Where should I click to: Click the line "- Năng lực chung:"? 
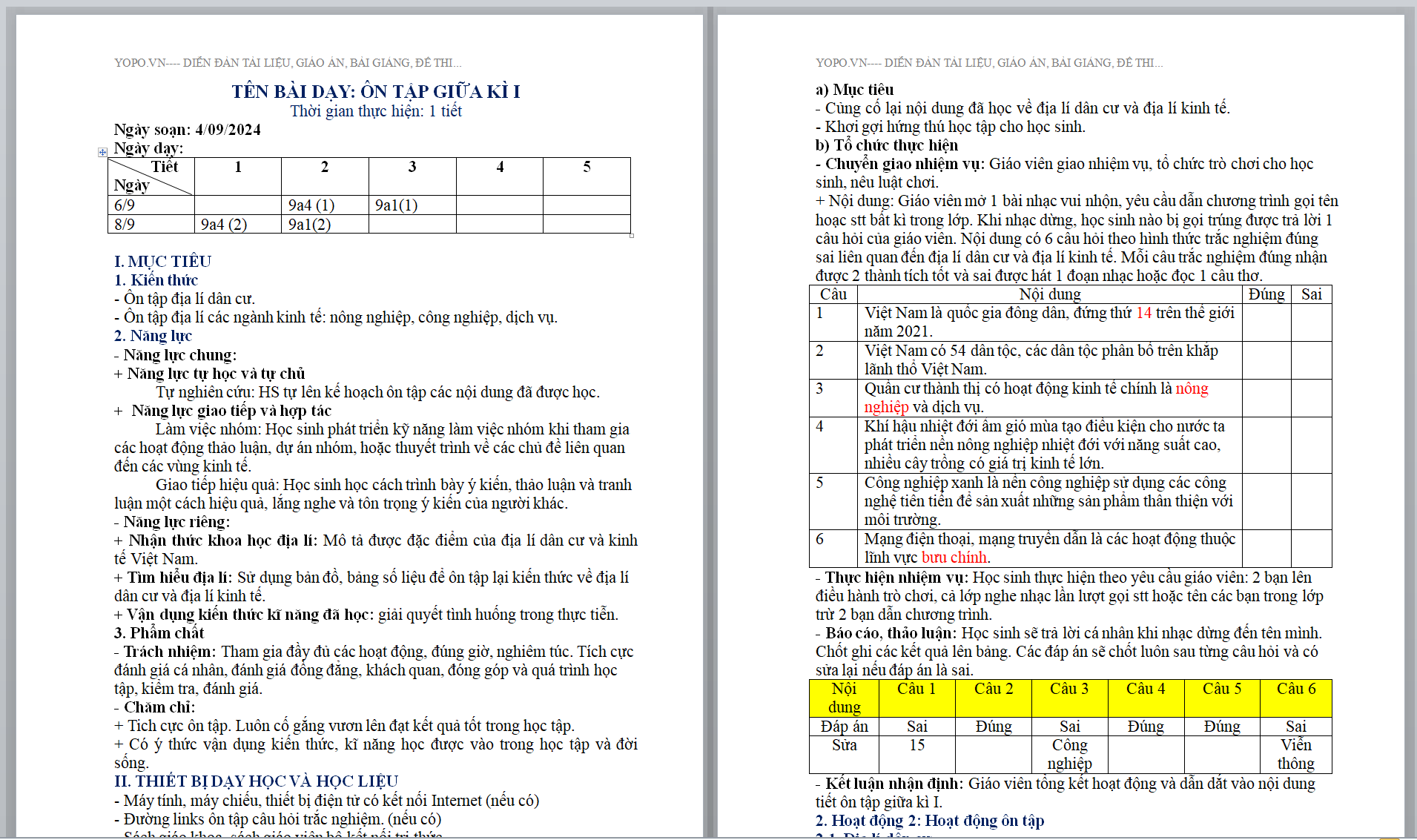(175, 355)
